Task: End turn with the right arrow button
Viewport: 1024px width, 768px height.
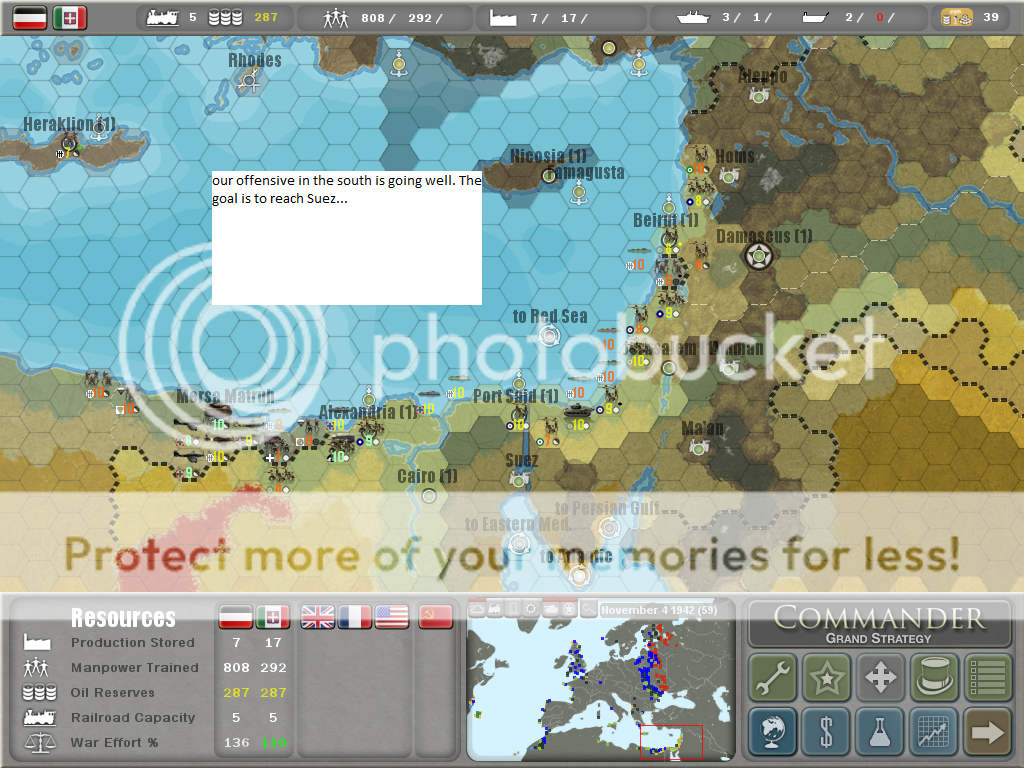Action: [988, 732]
